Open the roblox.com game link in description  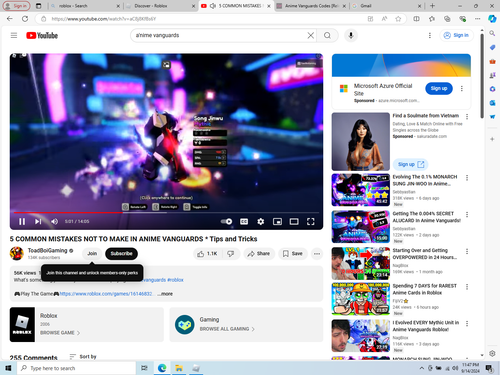pyautogui.click(x=106, y=294)
